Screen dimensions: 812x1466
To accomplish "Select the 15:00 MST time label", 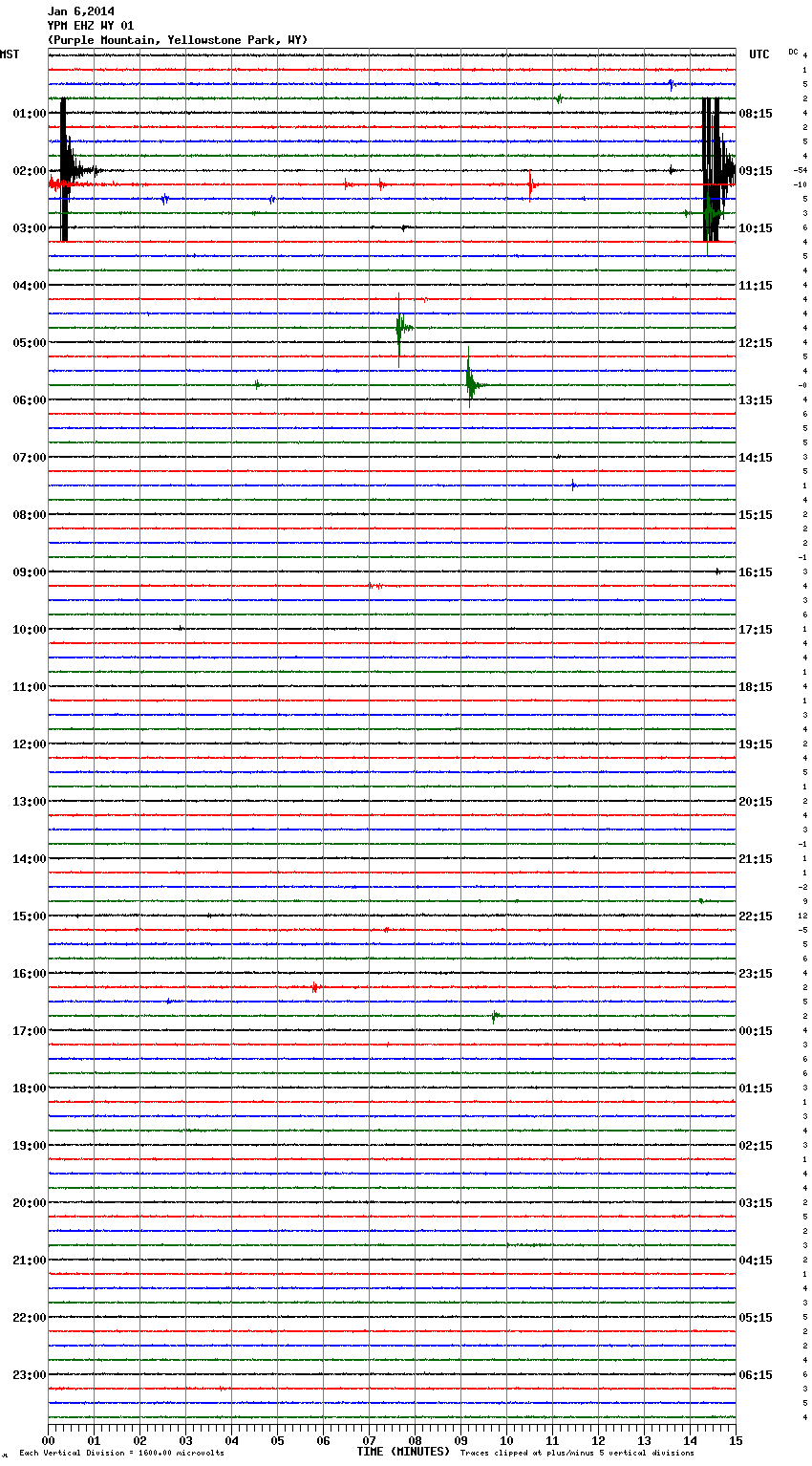I will pos(30,916).
